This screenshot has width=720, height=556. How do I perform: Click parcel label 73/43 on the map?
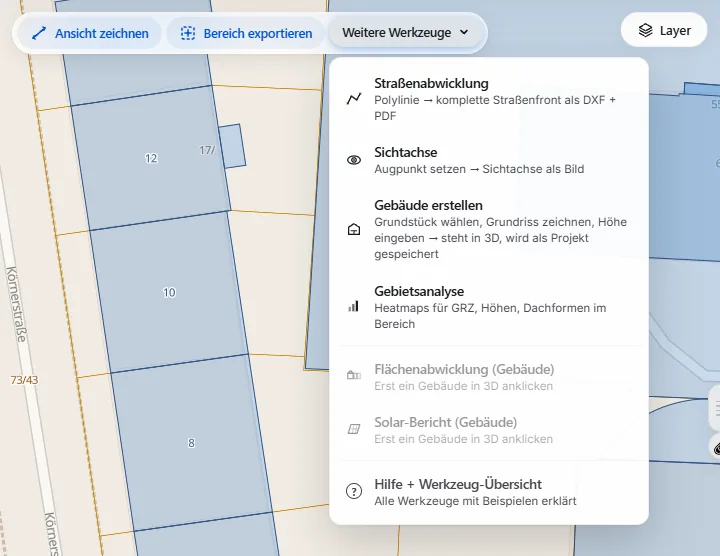[x=24, y=380]
